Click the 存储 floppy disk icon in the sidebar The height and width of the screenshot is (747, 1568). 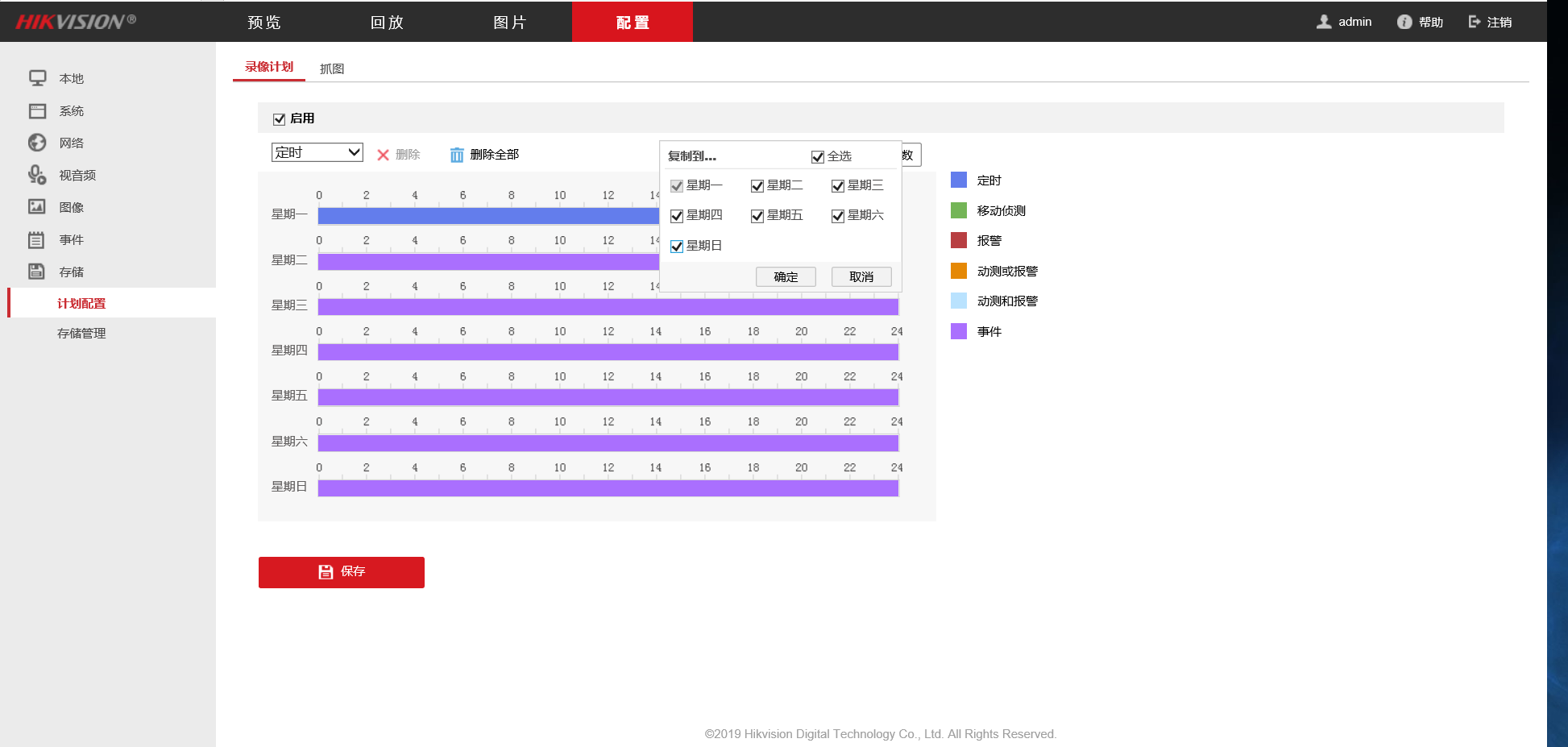click(37, 272)
